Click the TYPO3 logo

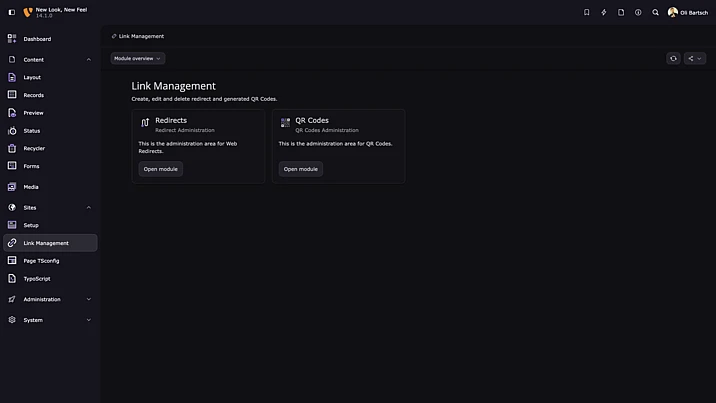28,12
